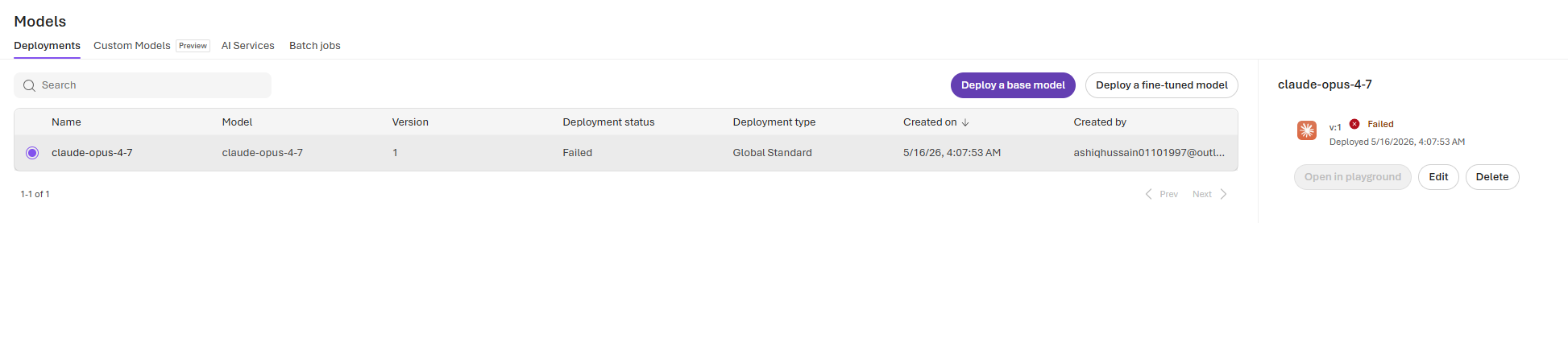Click the ashiqhussain01101997 creator cell
The image size is (1568, 363).
1149,153
